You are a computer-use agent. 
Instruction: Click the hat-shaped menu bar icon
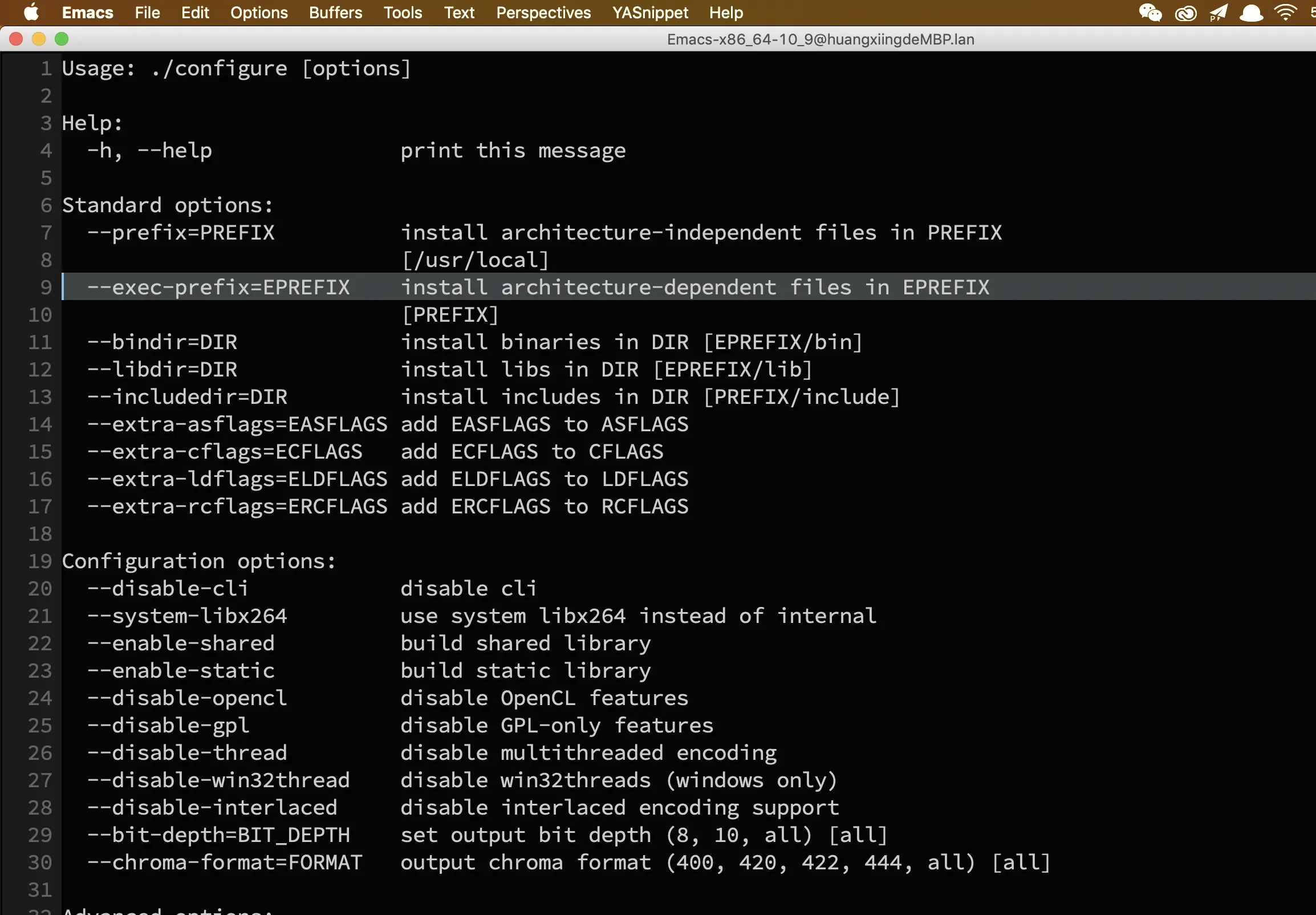tap(1251, 13)
